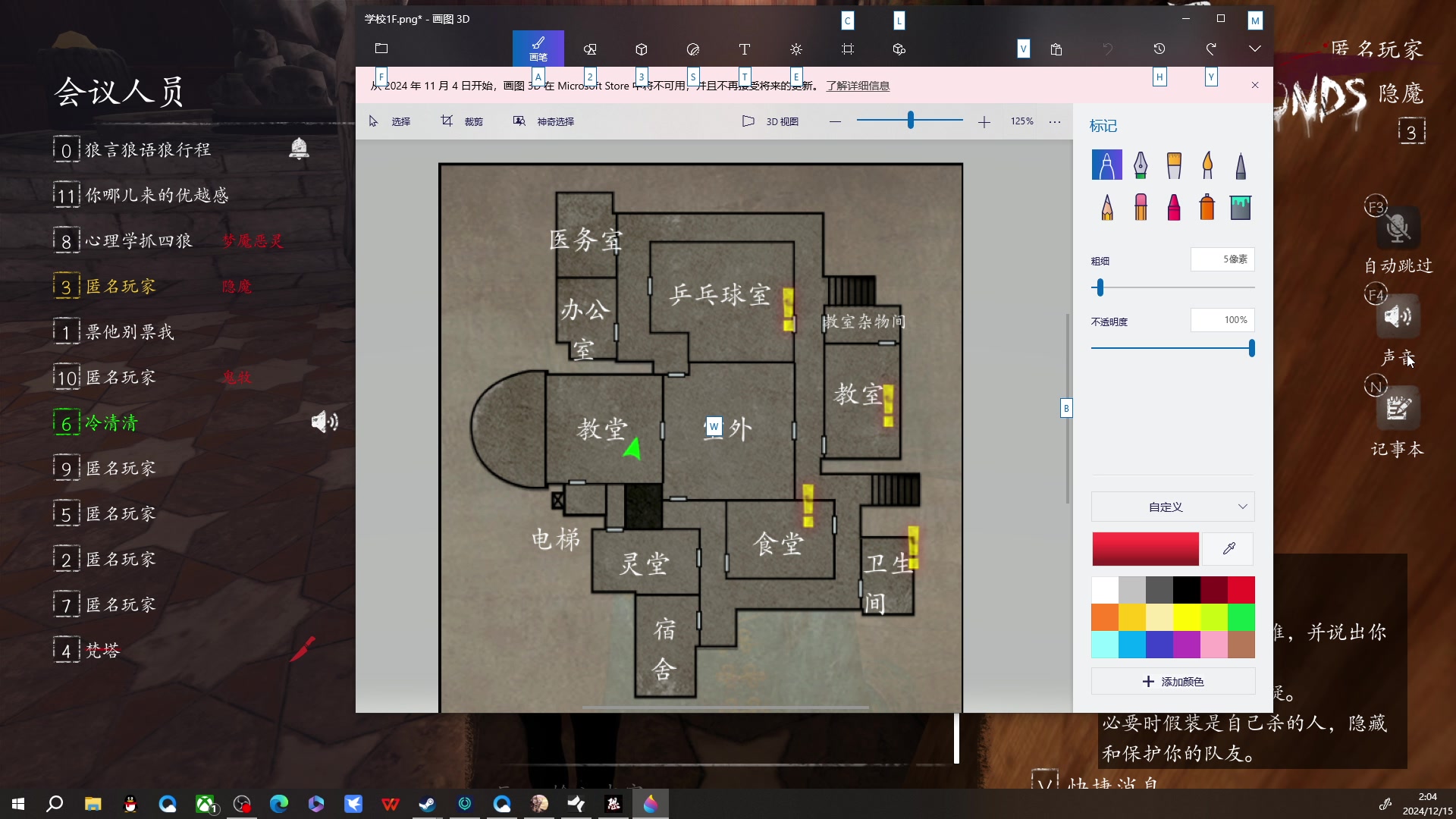Viewport: 1456px width, 819px height.
Task: Toggle the F3 microphone 自动跳过 icon in game
Action: tap(1398, 227)
